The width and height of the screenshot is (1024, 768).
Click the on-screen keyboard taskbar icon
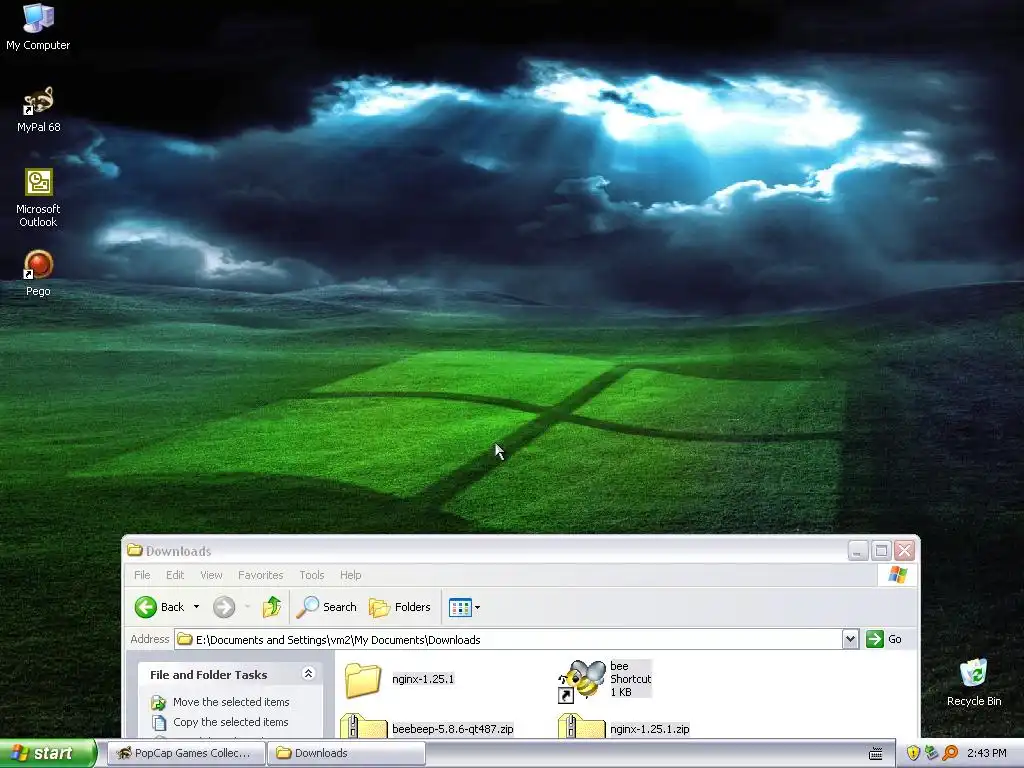(x=876, y=754)
